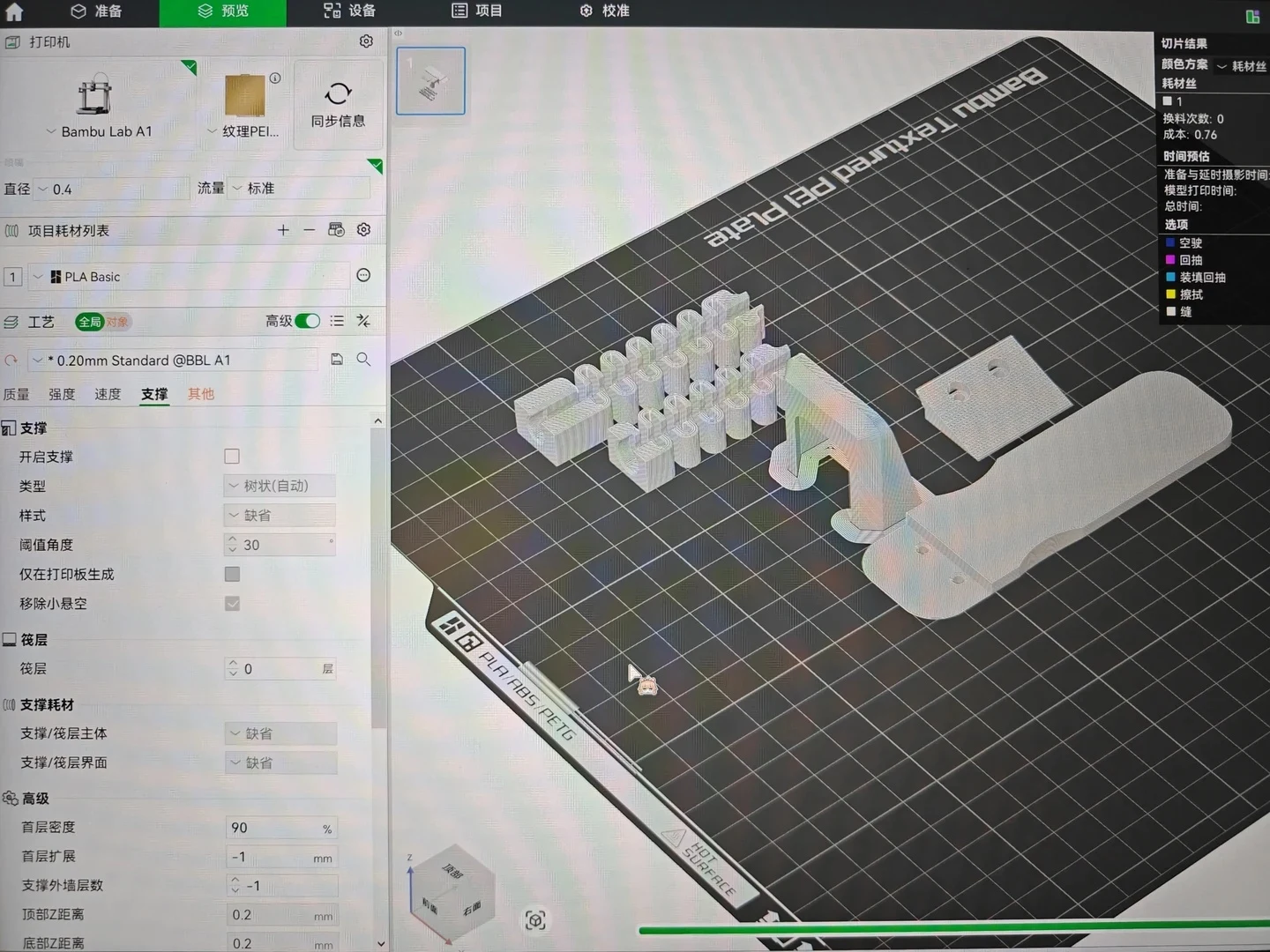Open the 校准 tab

(x=605, y=11)
